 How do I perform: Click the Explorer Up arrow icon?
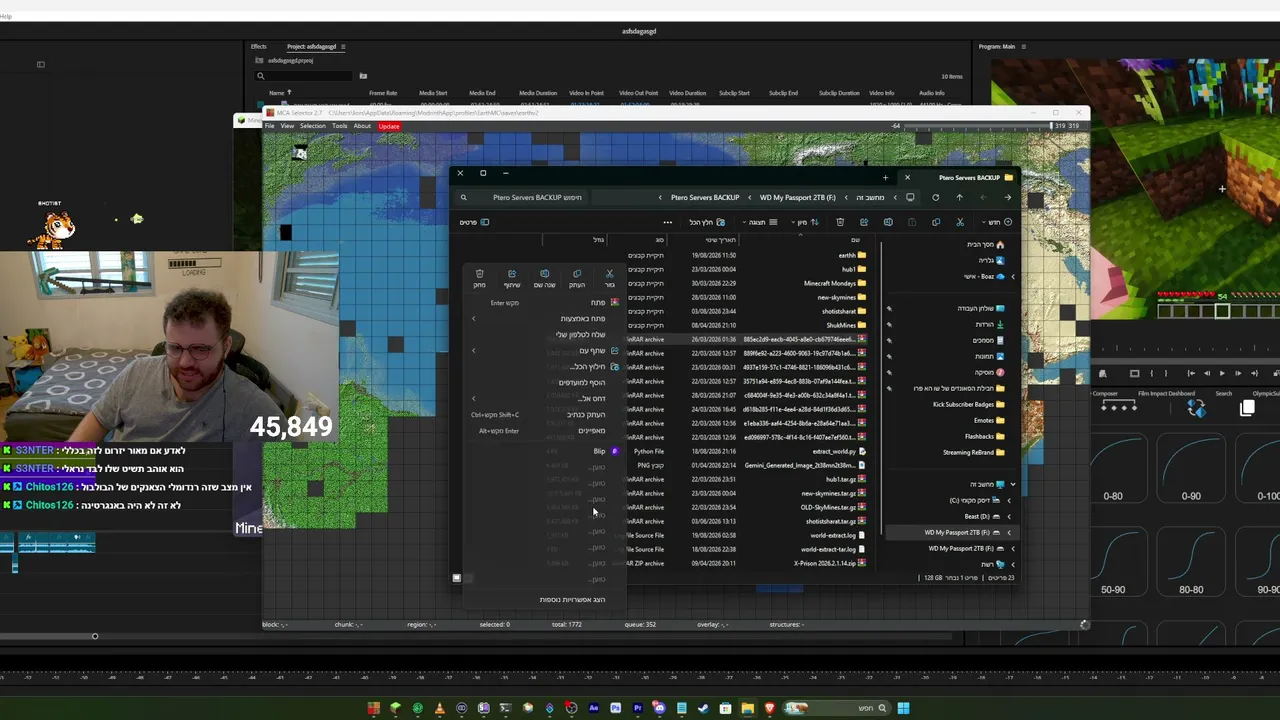(959, 197)
